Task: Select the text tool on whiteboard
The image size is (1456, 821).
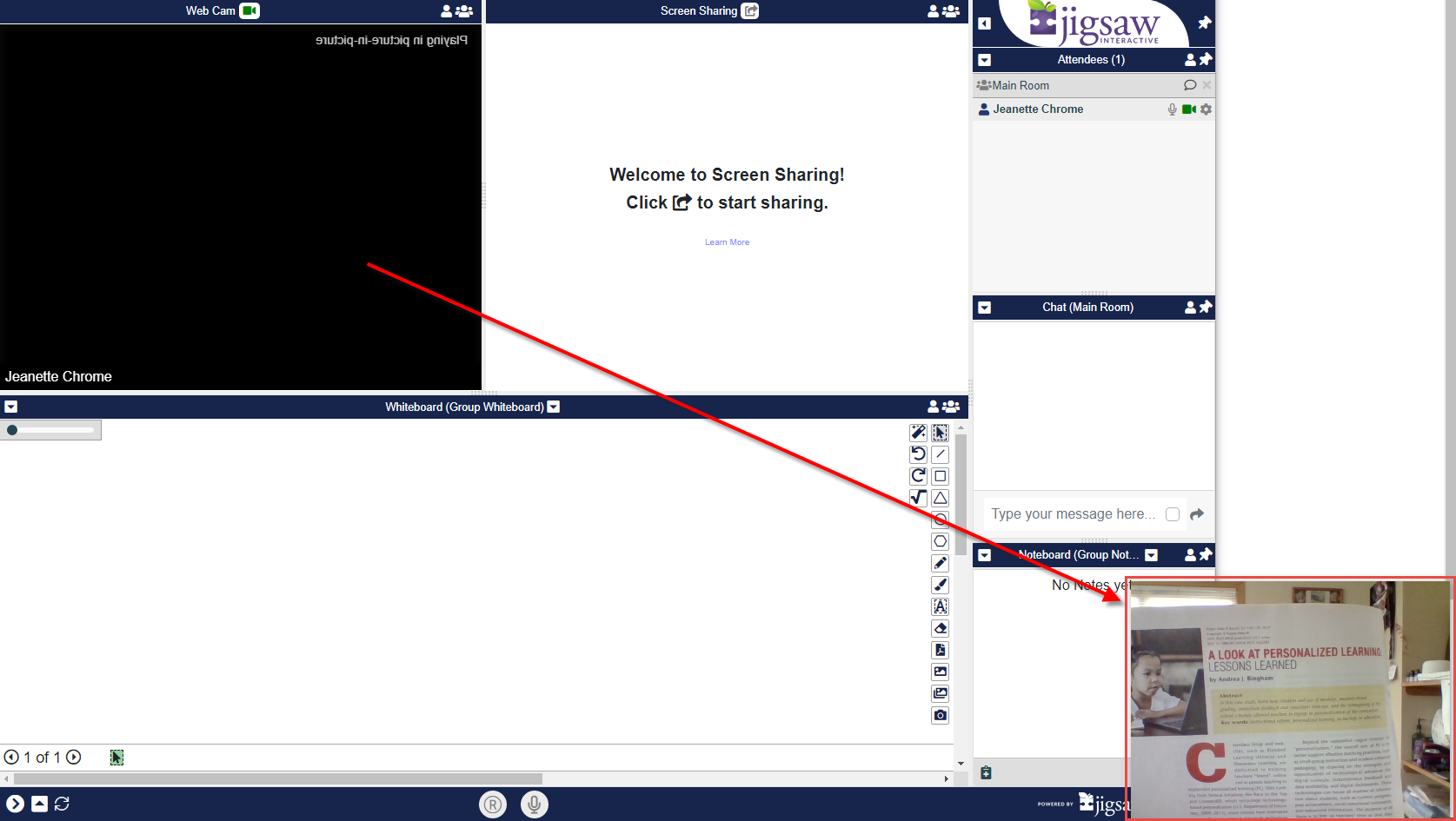Action: coord(940,606)
